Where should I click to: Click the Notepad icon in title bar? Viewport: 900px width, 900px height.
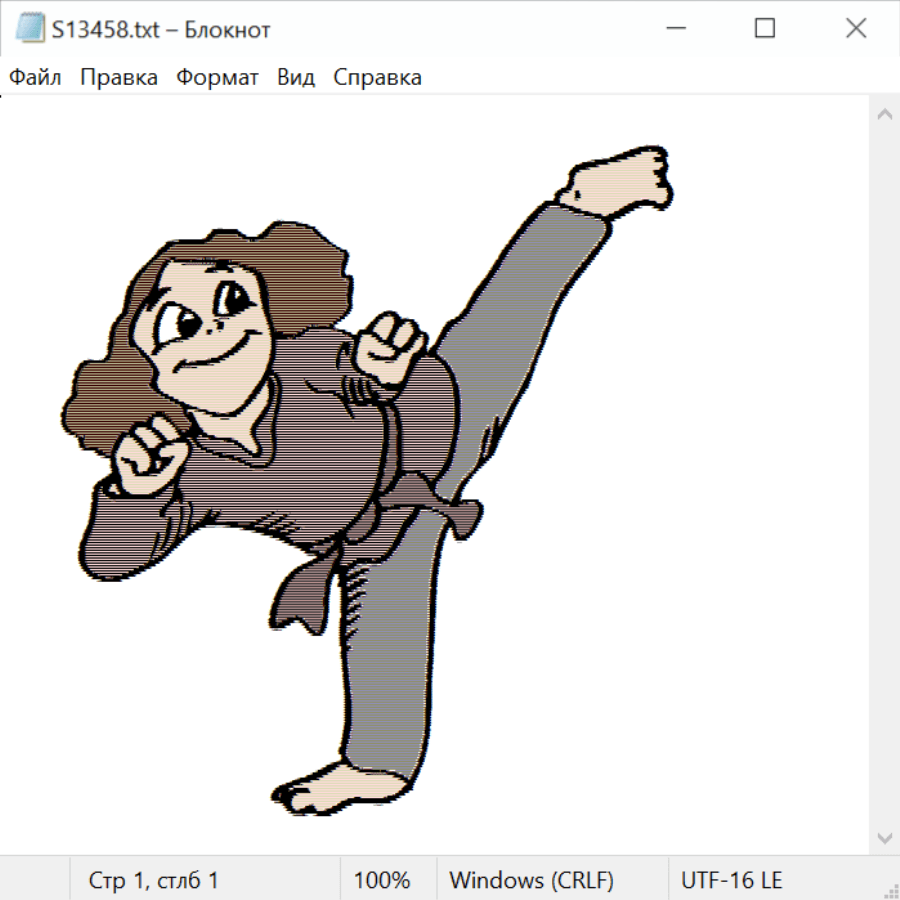click(30, 29)
